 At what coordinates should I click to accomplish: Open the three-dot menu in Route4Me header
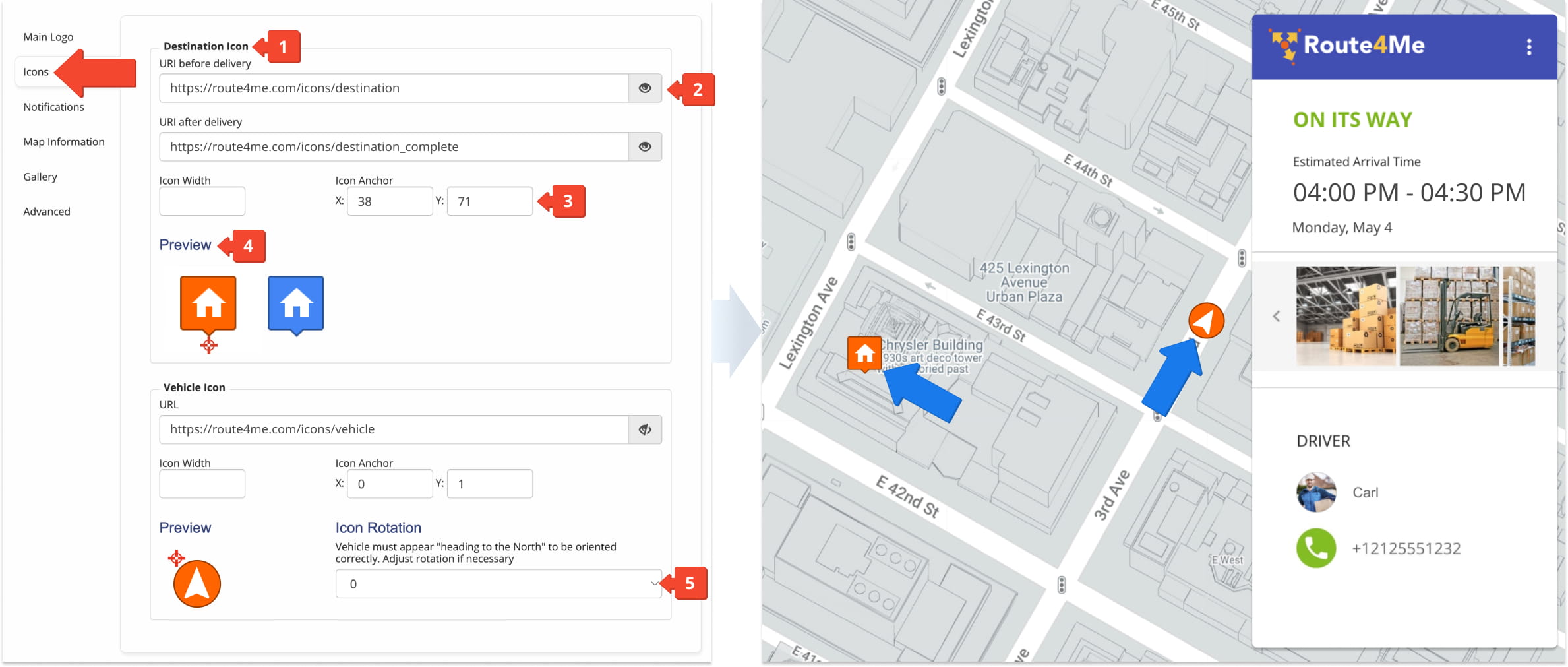[1529, 47]
